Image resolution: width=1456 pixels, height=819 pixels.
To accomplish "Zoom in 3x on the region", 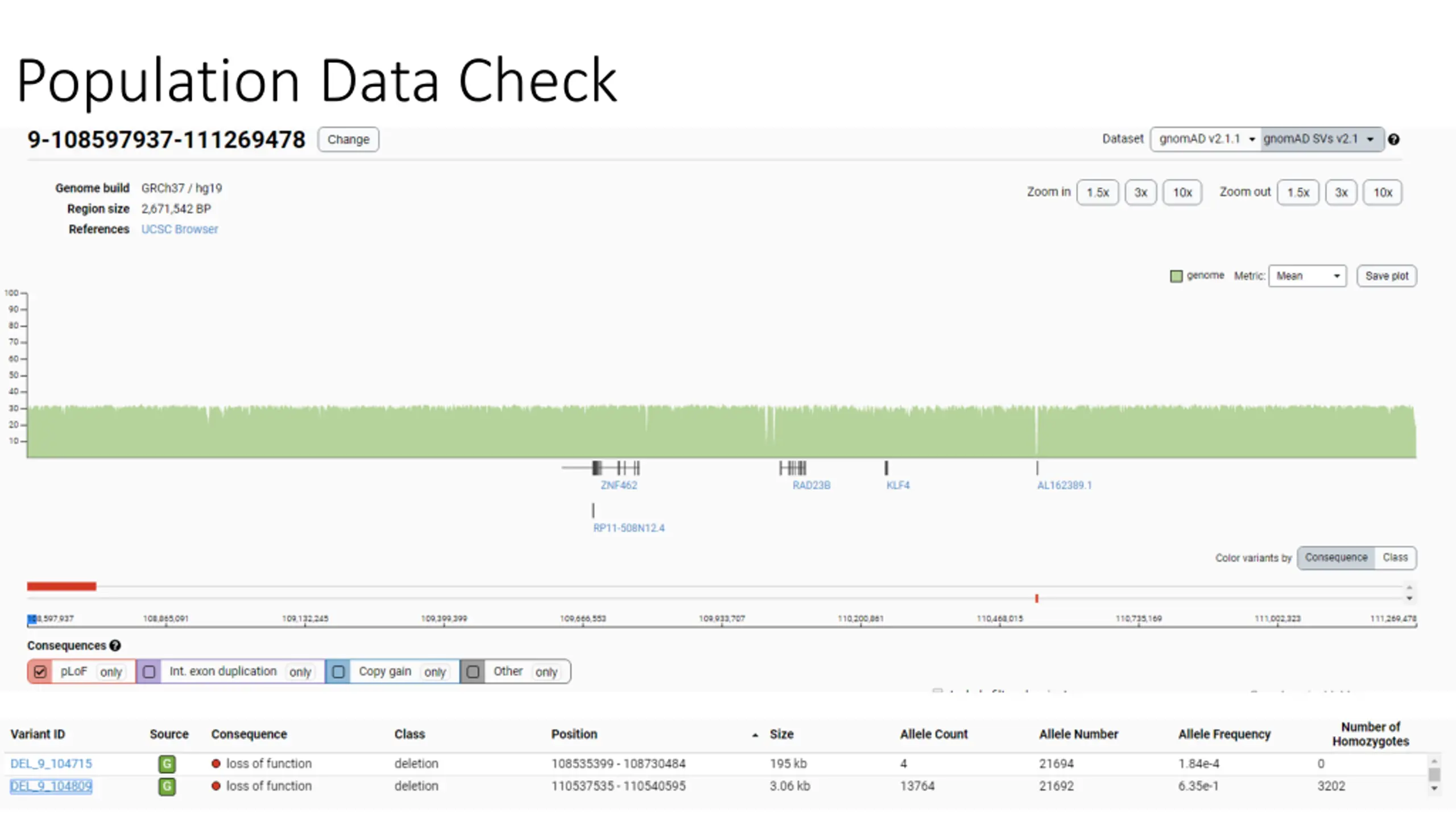I will pos(1140,193).
